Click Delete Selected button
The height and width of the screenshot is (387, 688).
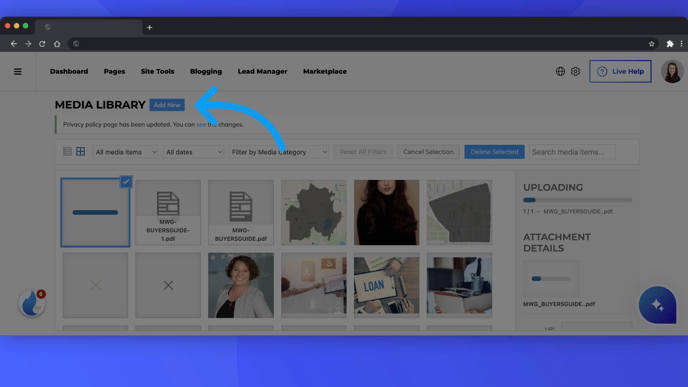[x=494, y=152]
